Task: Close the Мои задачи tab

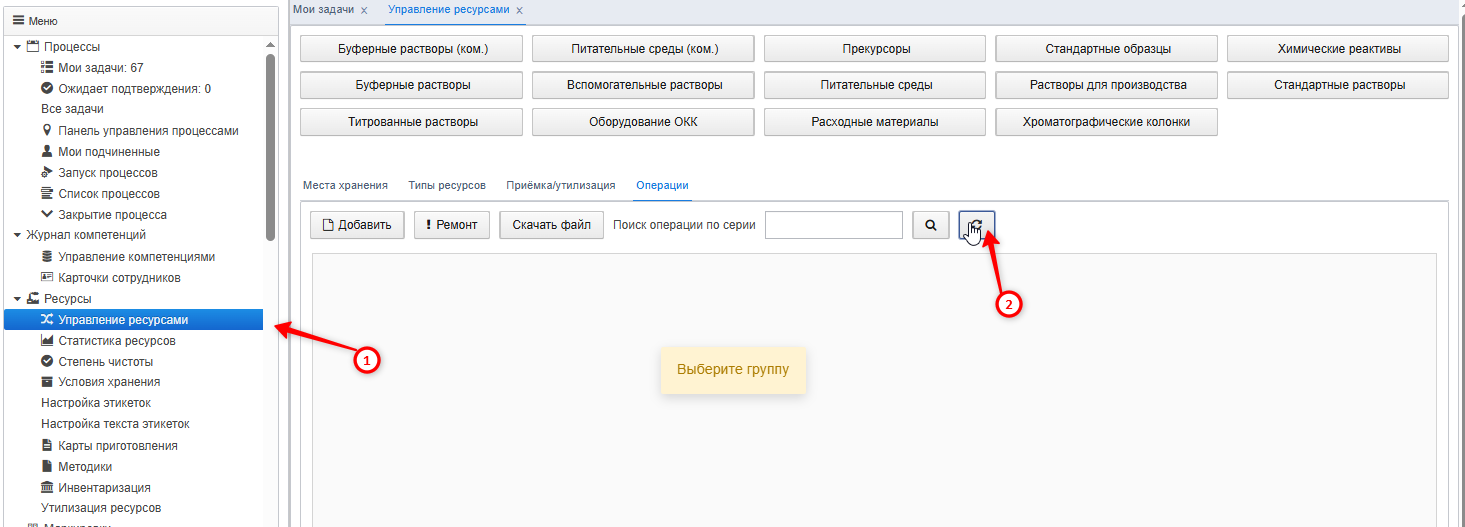Action: coord(364,10)
